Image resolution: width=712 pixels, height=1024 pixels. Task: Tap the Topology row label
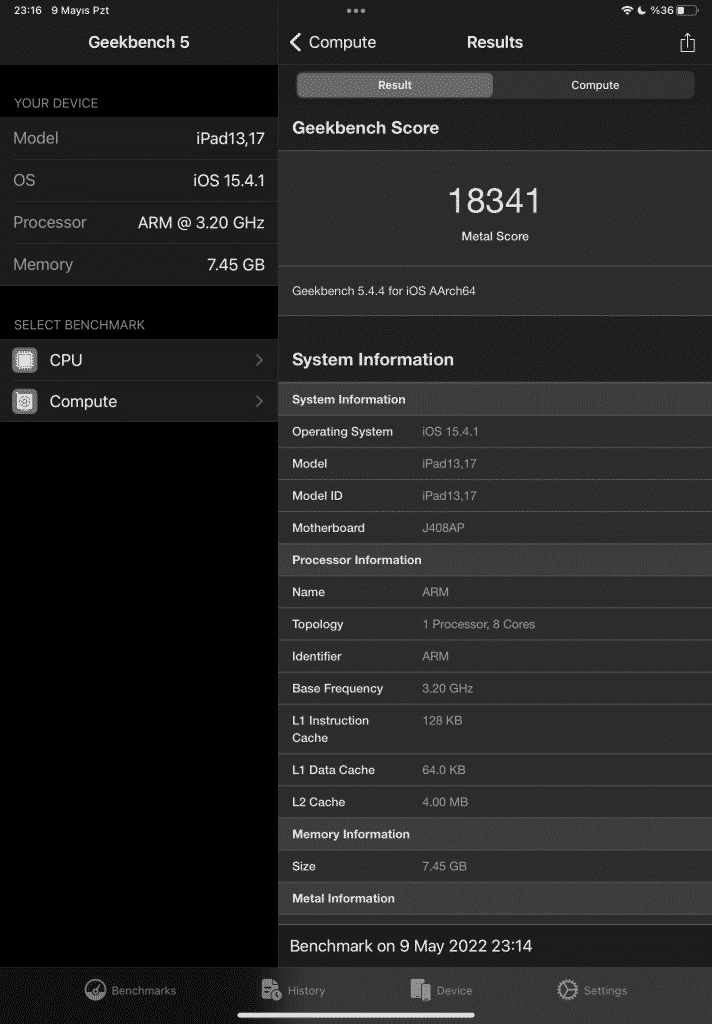[x=317, y=624]
